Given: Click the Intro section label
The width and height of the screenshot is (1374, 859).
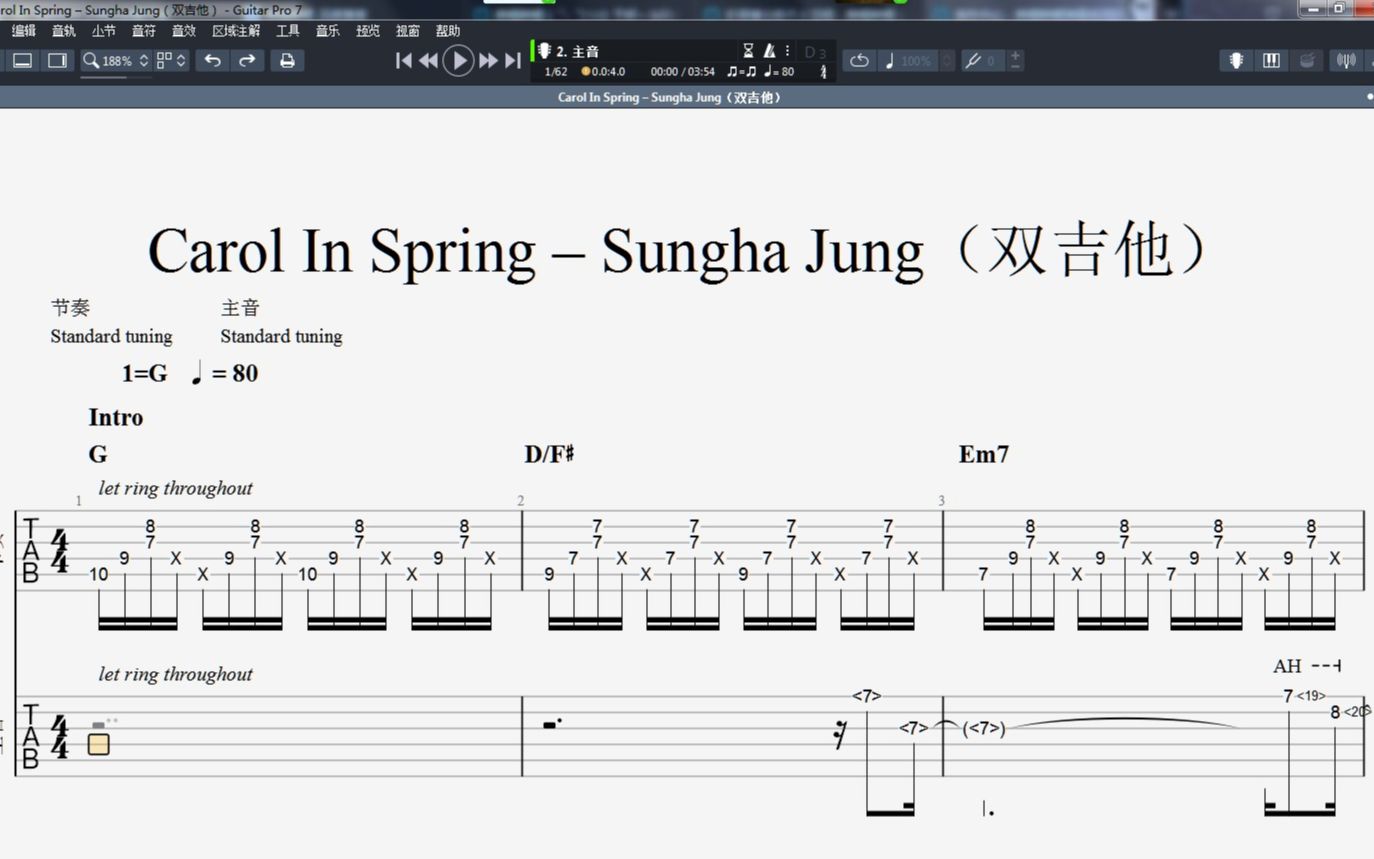Looking at the screenshot, I should coord(116,417).
